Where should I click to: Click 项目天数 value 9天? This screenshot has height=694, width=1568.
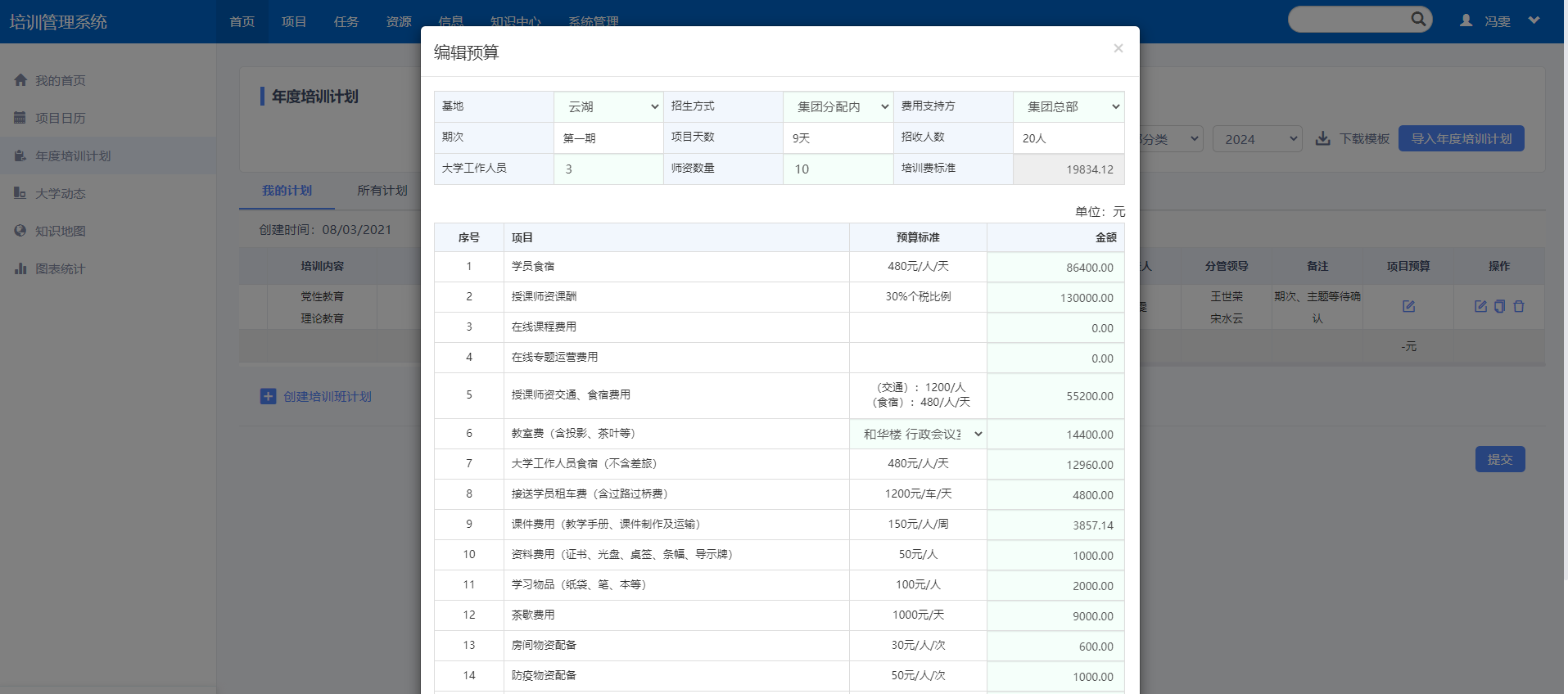(801, 138)
